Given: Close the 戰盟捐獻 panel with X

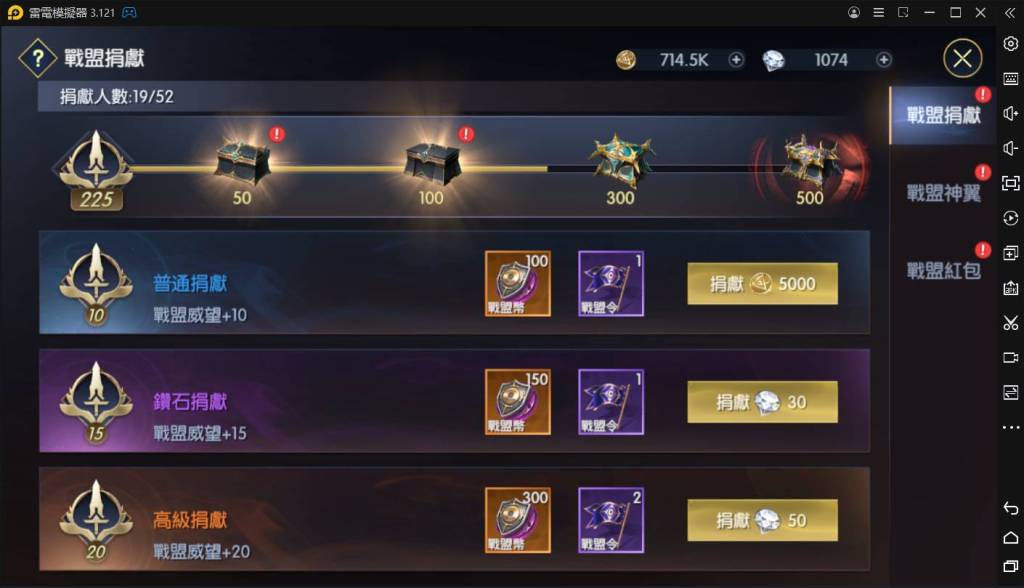Looking at the screenshot, I should coord(963,59).
